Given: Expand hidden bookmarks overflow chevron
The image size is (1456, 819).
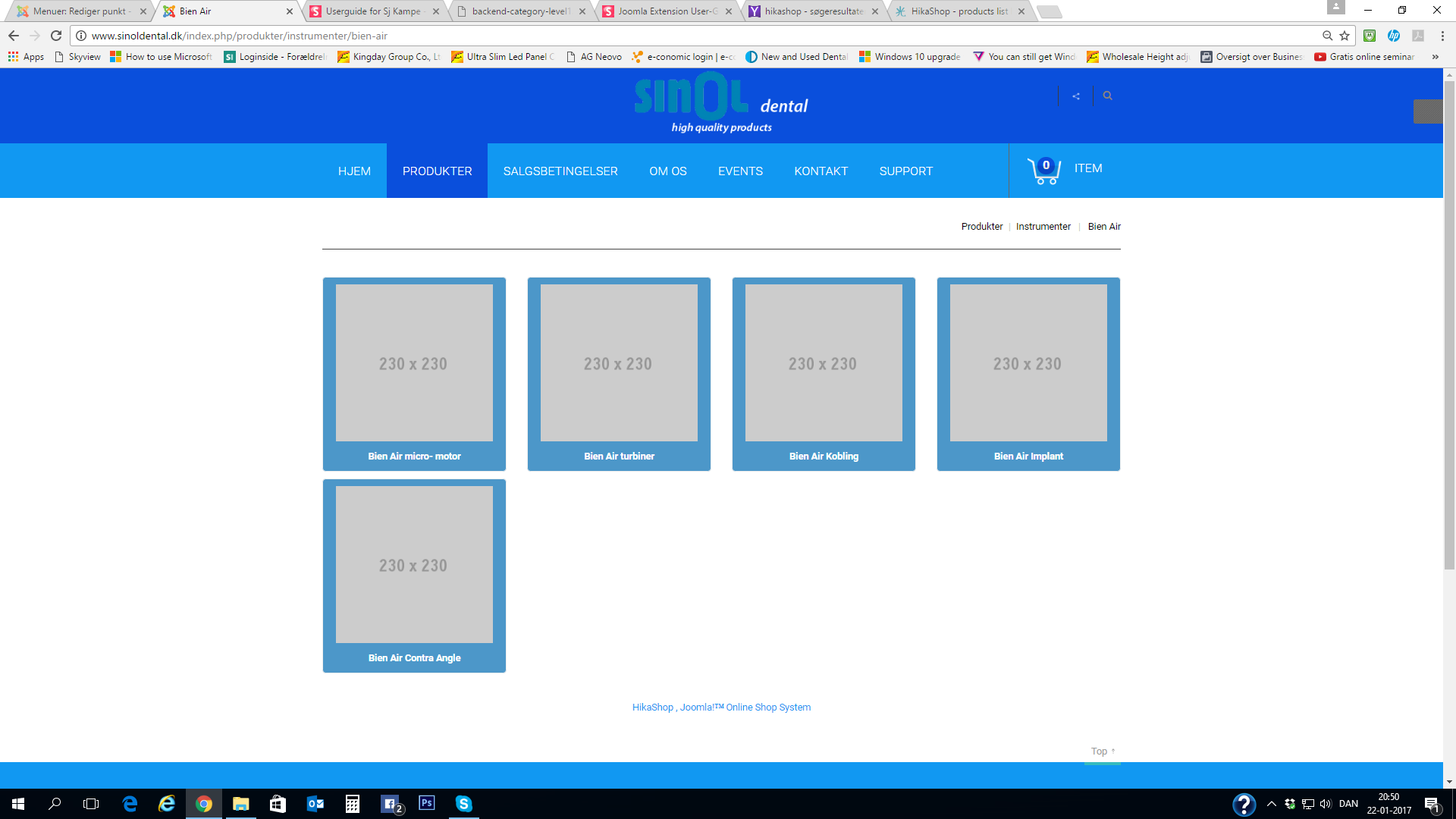Looking at the screenshot, I should click(x=1435, y=57).
